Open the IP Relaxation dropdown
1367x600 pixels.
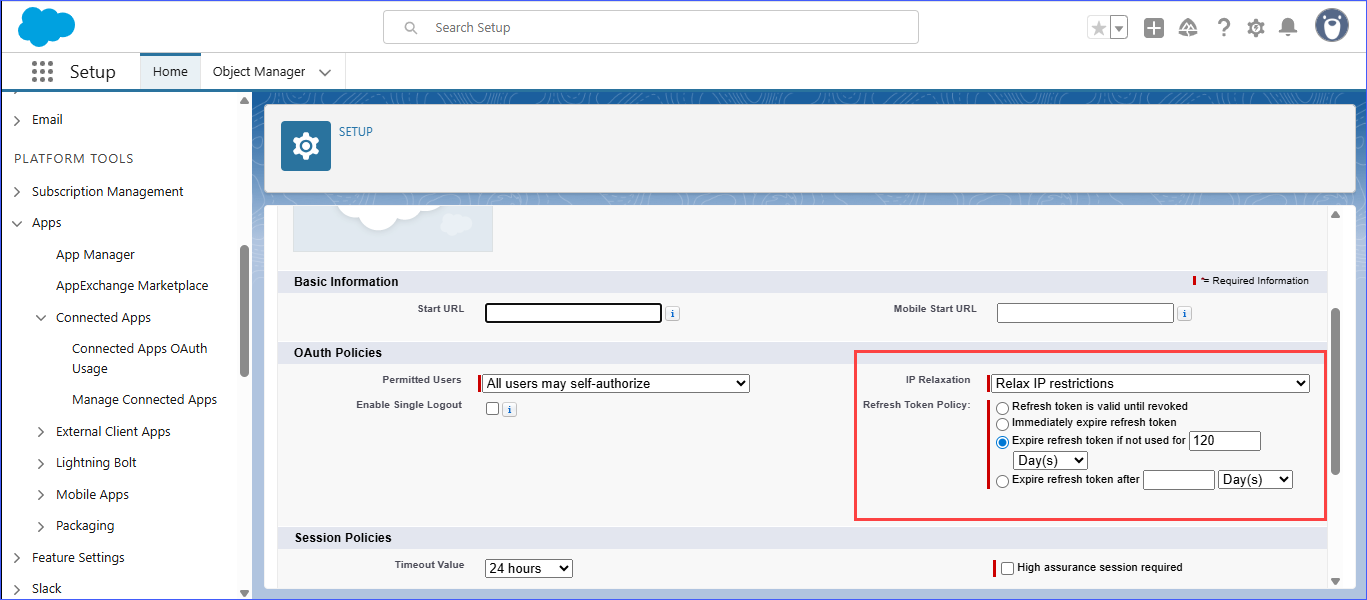pyautogui.click(x=1151, y=383)
